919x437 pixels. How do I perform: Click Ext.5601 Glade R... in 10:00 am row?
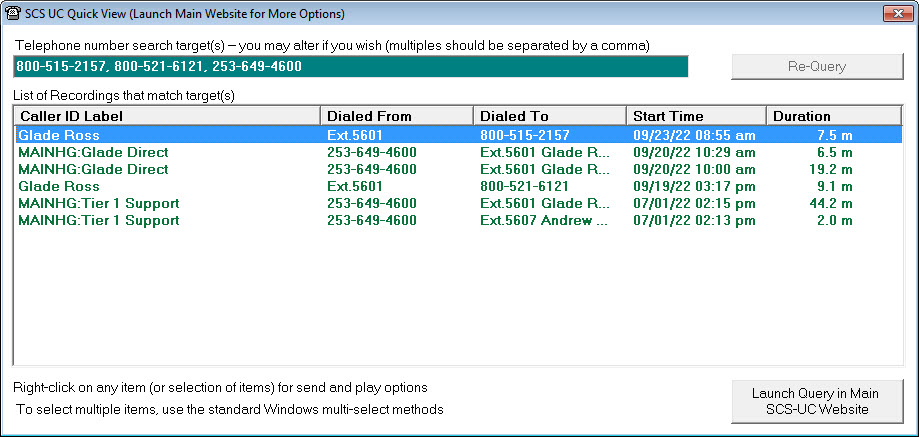545,169
